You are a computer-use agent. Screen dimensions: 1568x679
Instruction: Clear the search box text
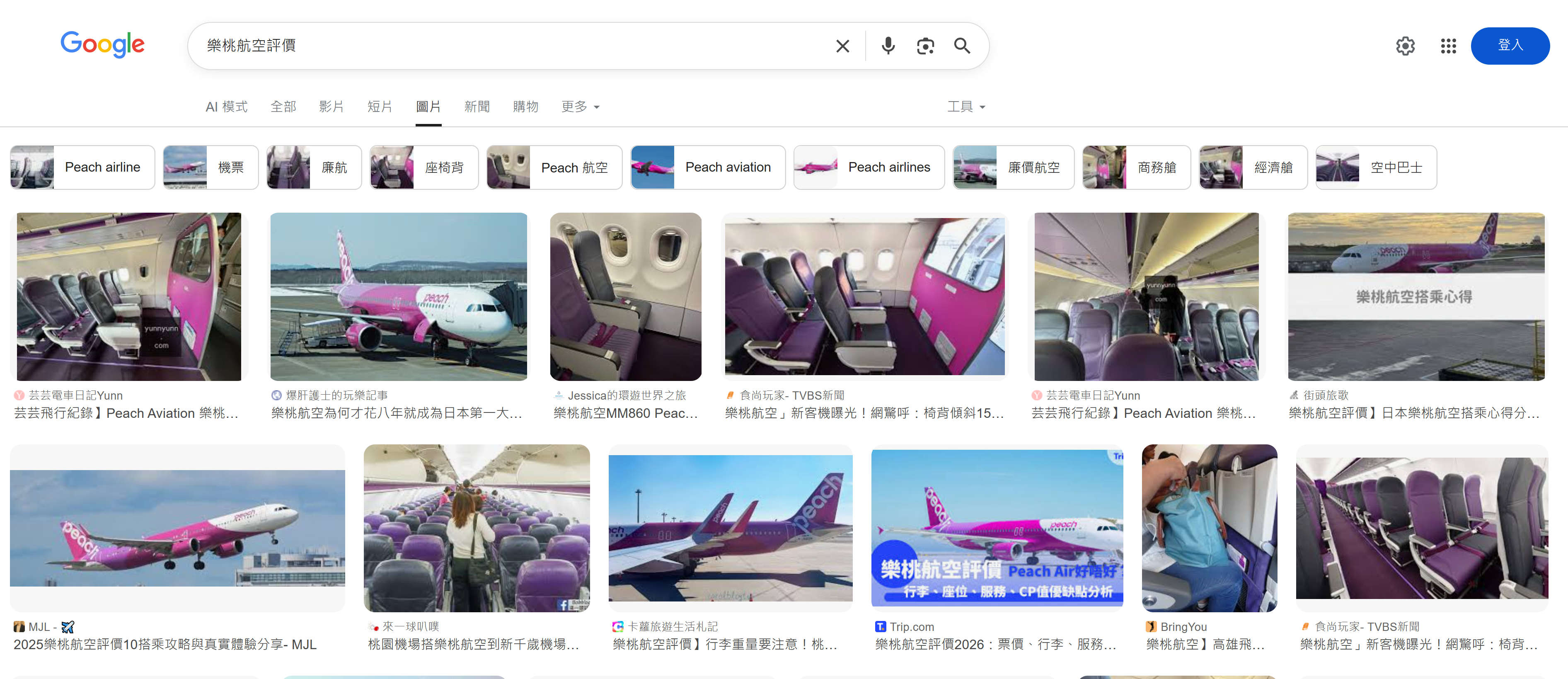[x=842, y=46]
